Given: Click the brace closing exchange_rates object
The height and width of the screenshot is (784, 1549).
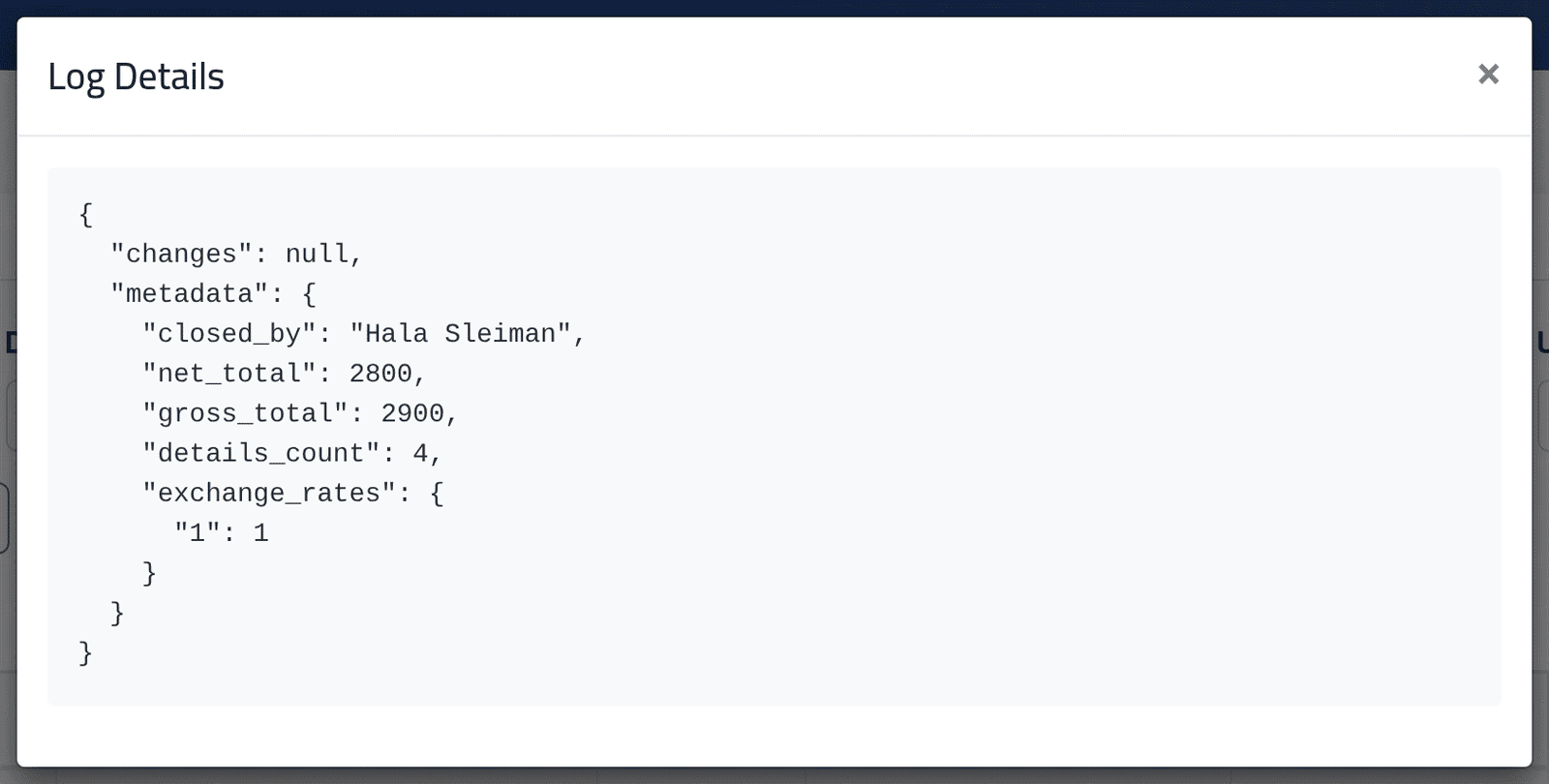Looking at the screenshot, I should [x=149, y=573].
